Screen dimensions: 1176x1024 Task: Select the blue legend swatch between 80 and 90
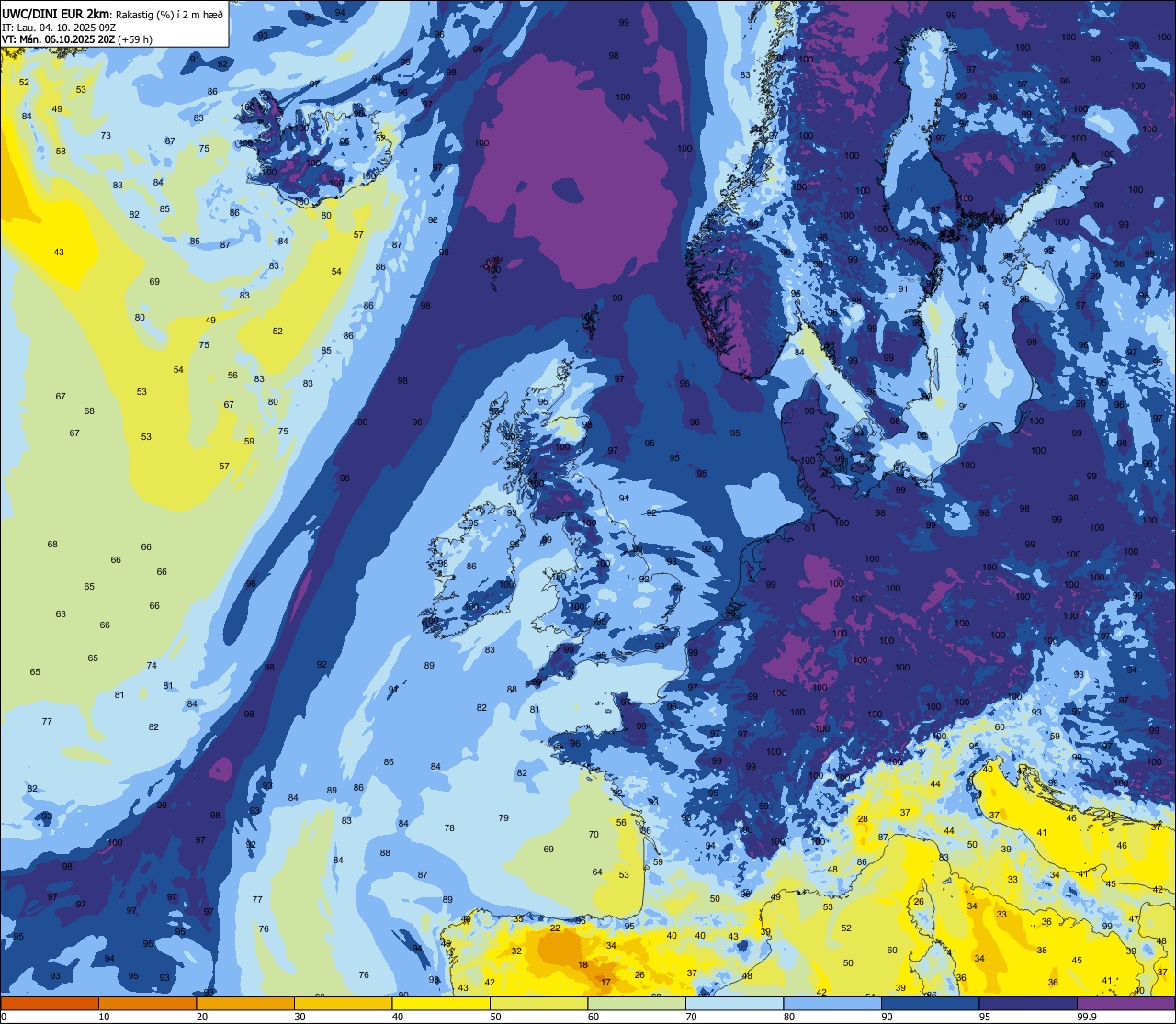pos(832,1003)
